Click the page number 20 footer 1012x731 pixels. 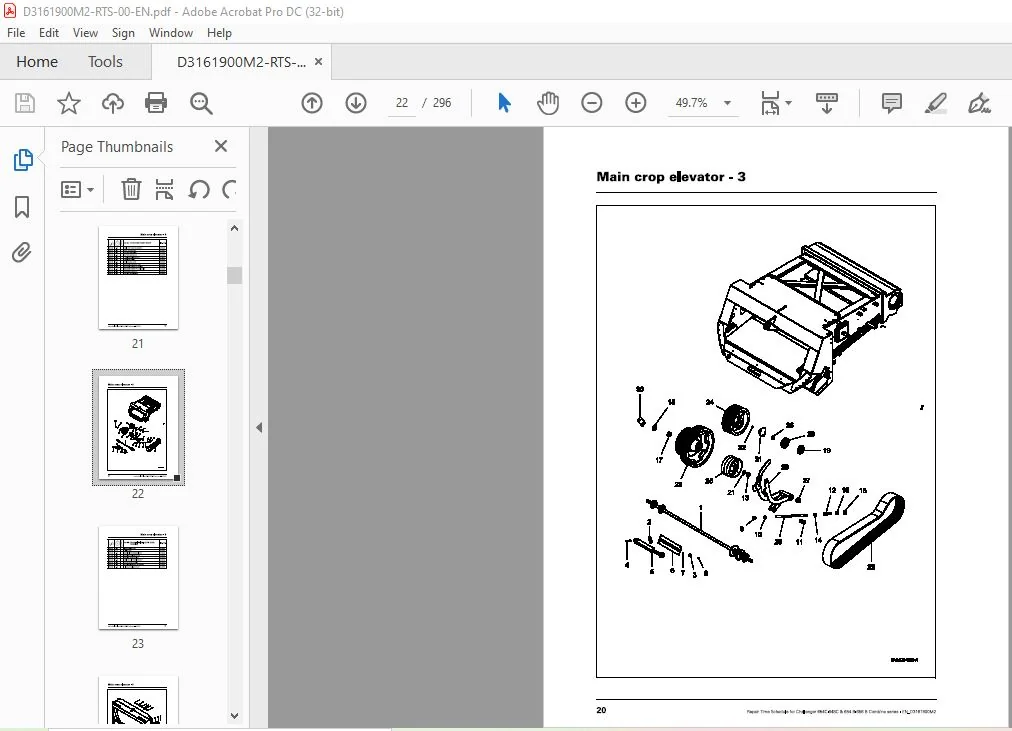(x=601, y=710)
